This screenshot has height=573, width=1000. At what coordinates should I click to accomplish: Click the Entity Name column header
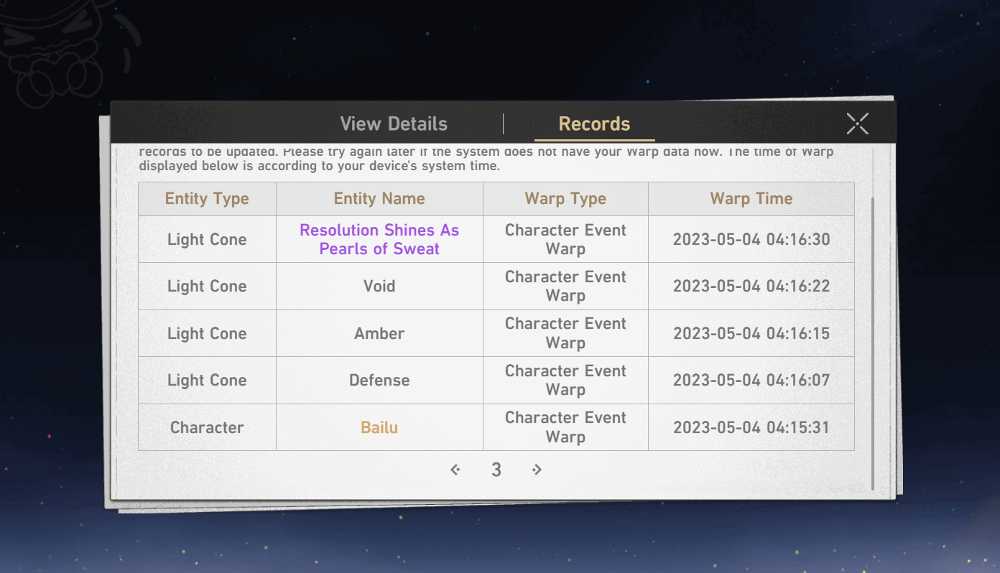[379, 198]
